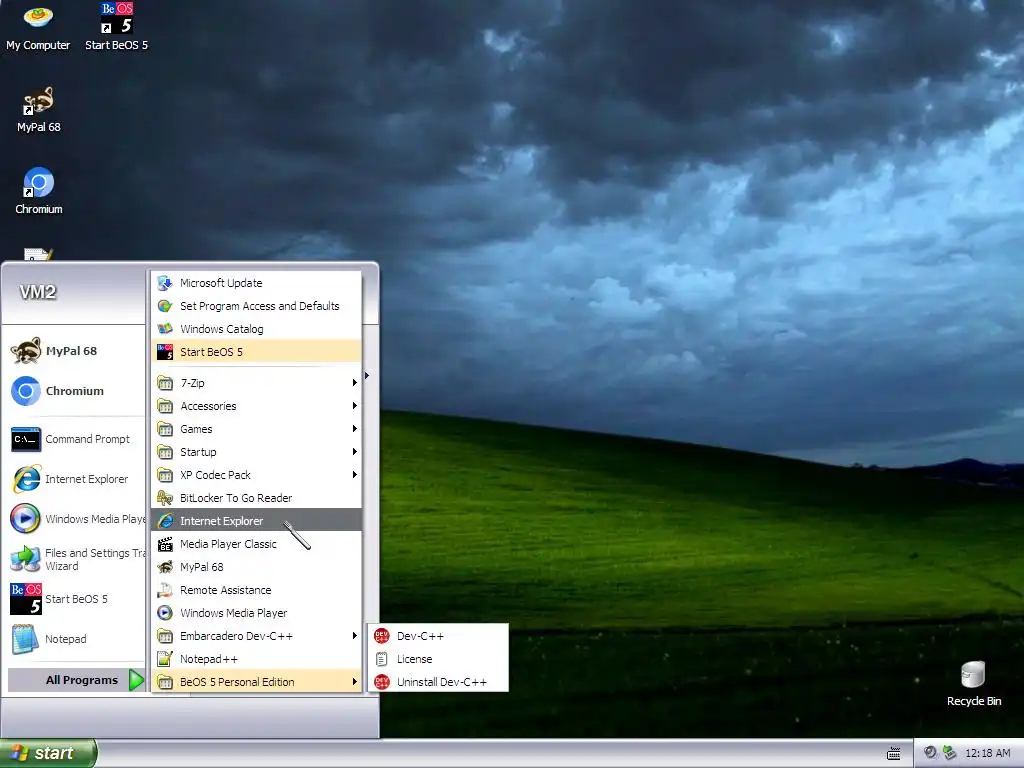Expand BeOS 5 Personal Edition folder
Screen dimensions: 1024x768
tap(257, 681)
